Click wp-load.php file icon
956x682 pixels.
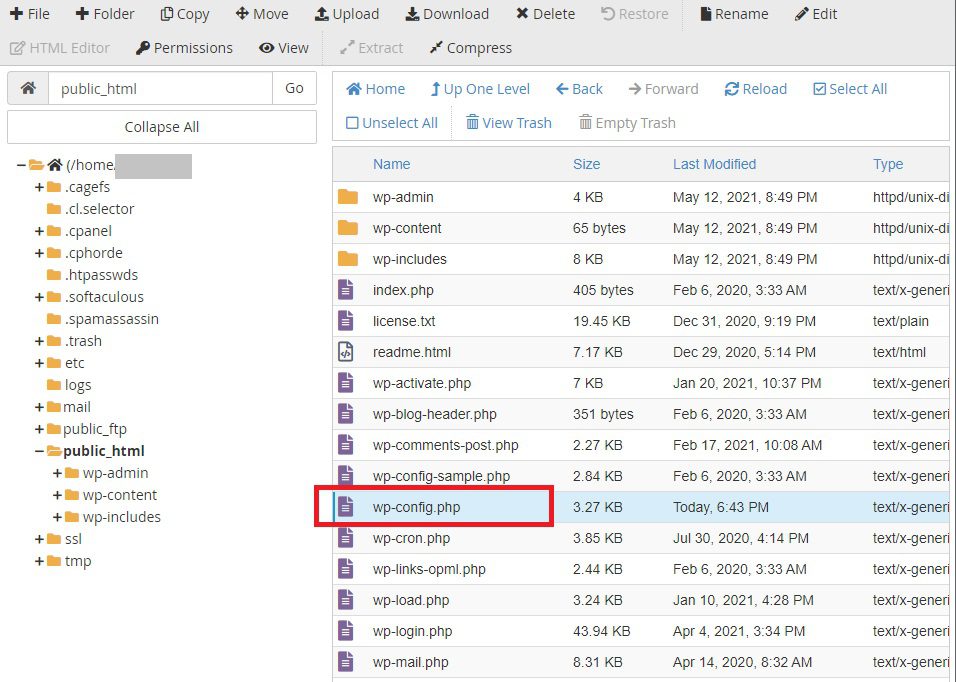pyautogui.click(x=346, y=600)
